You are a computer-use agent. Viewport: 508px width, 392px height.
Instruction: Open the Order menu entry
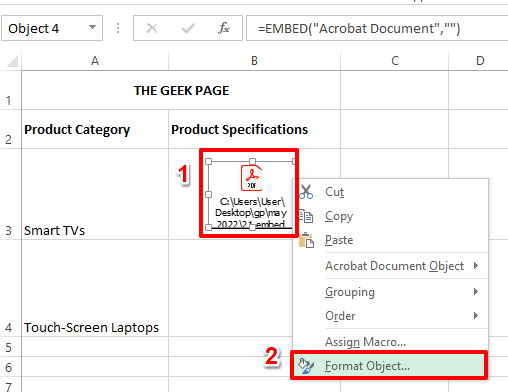(x=390, y=316)
